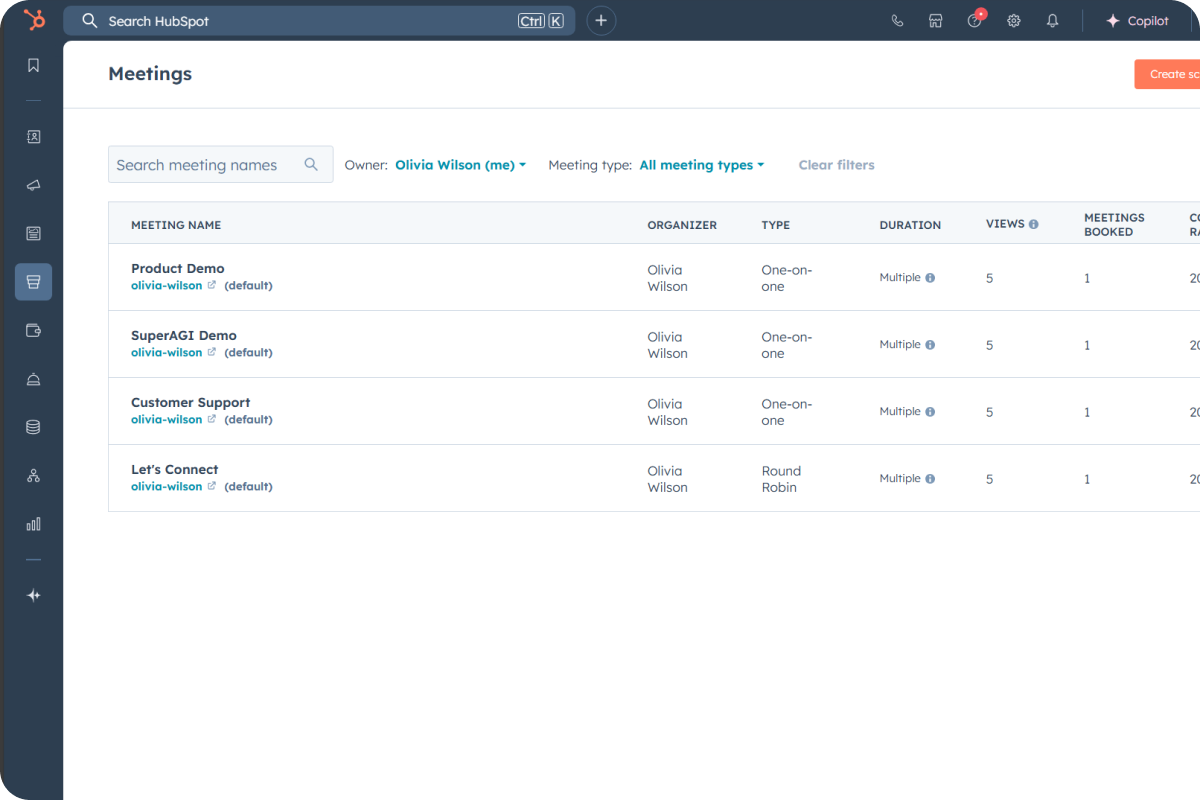This screenshot has height=800, width=1200.
Task: Open the Marketplace icon in top bar
Action: point(936,20)
